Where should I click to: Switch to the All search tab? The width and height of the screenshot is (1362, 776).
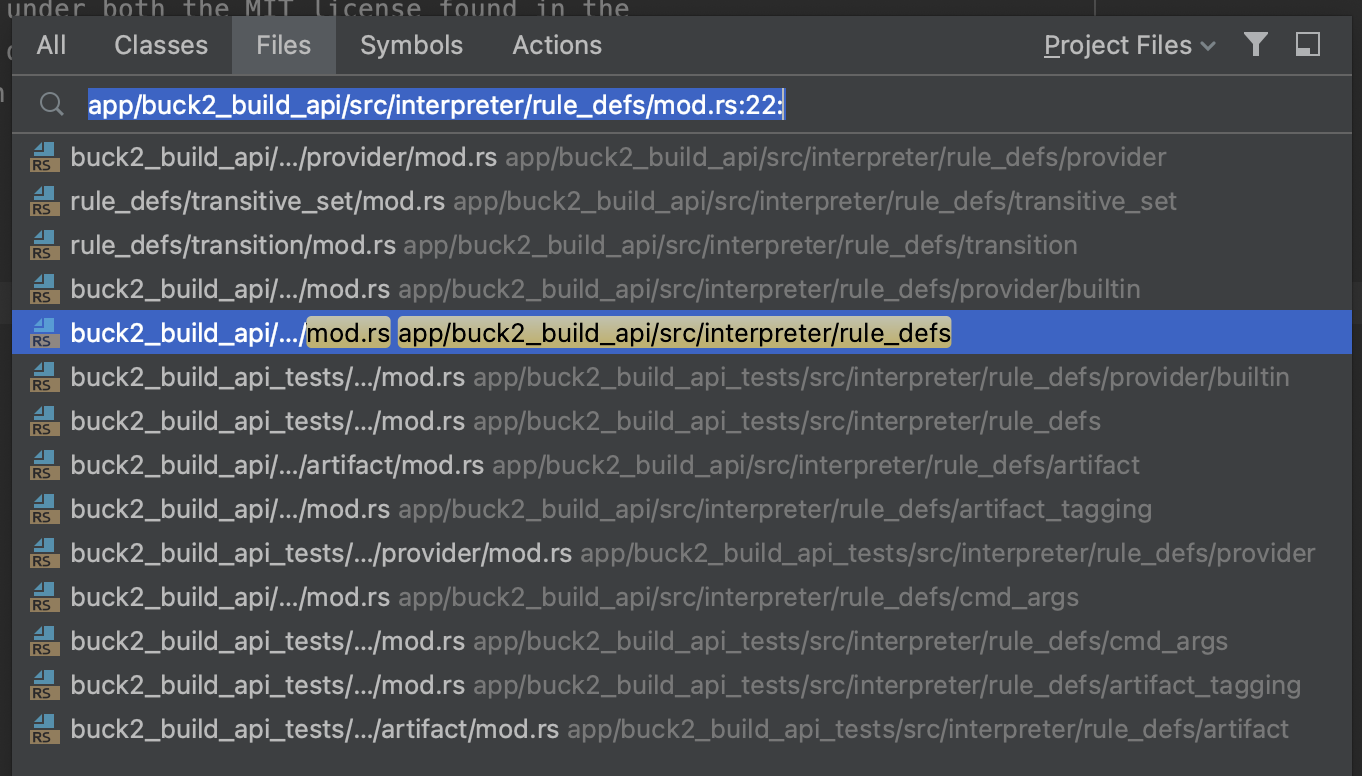(x=50, y=45)
